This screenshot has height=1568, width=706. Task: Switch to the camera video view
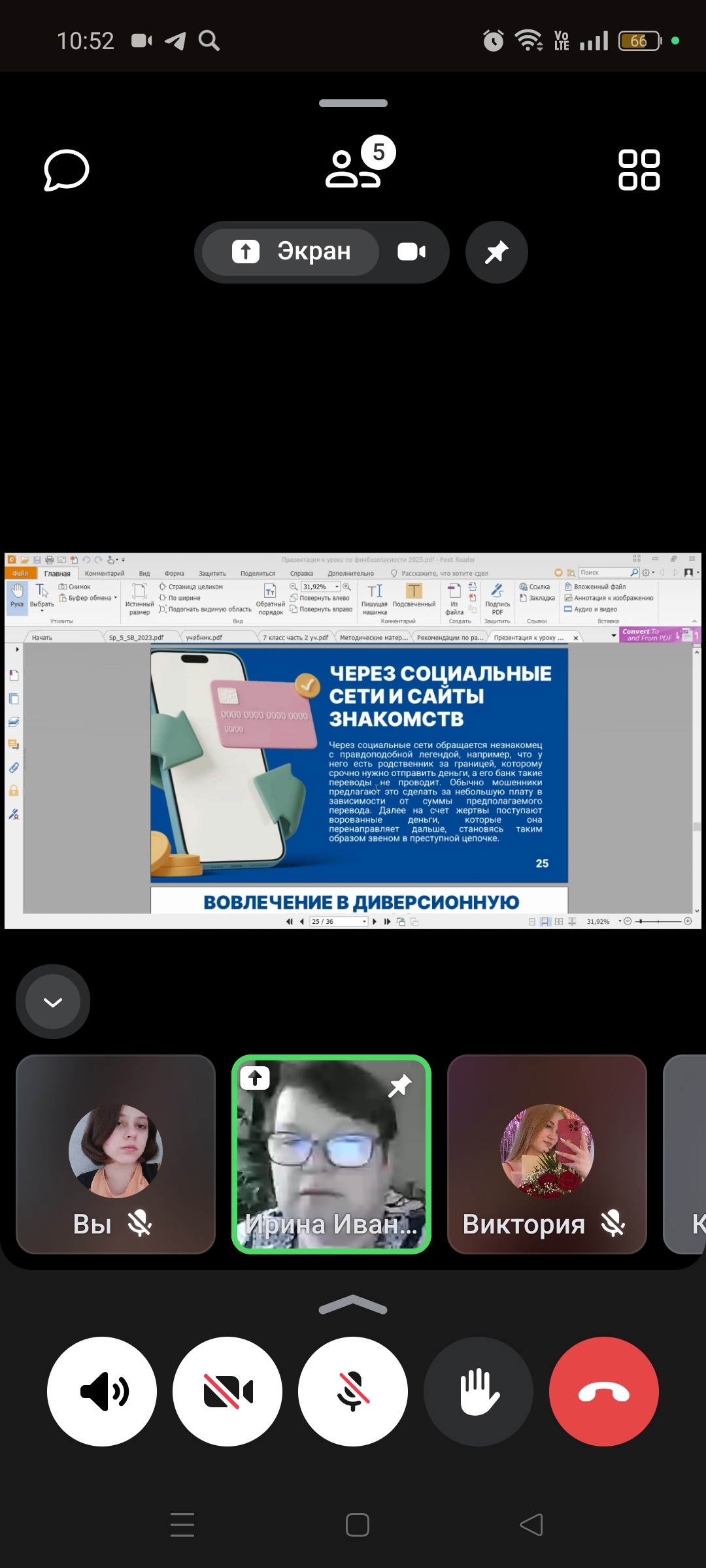tap(412, 252)
